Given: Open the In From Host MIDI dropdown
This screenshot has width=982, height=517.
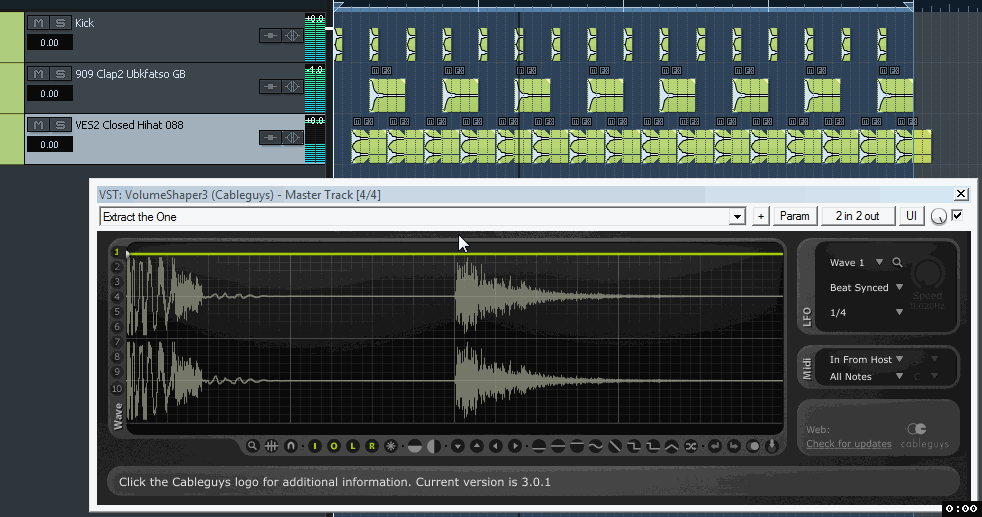Looking at the screenshot, I should [899, 359].
